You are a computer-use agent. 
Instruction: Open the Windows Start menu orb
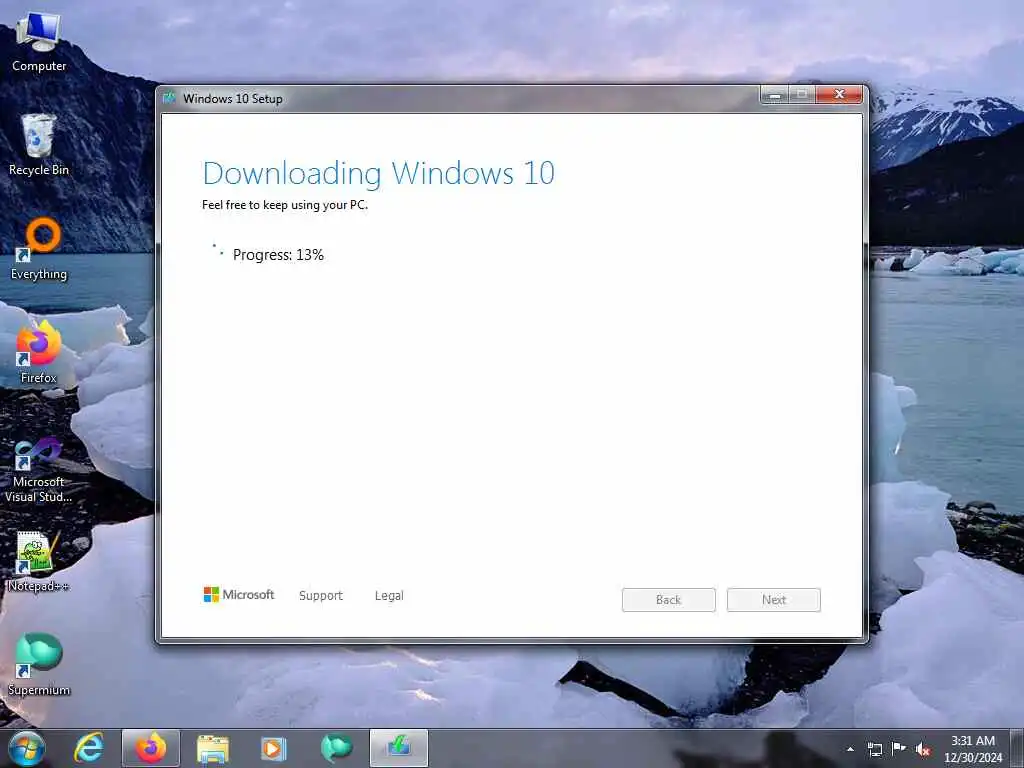[26, 748]
